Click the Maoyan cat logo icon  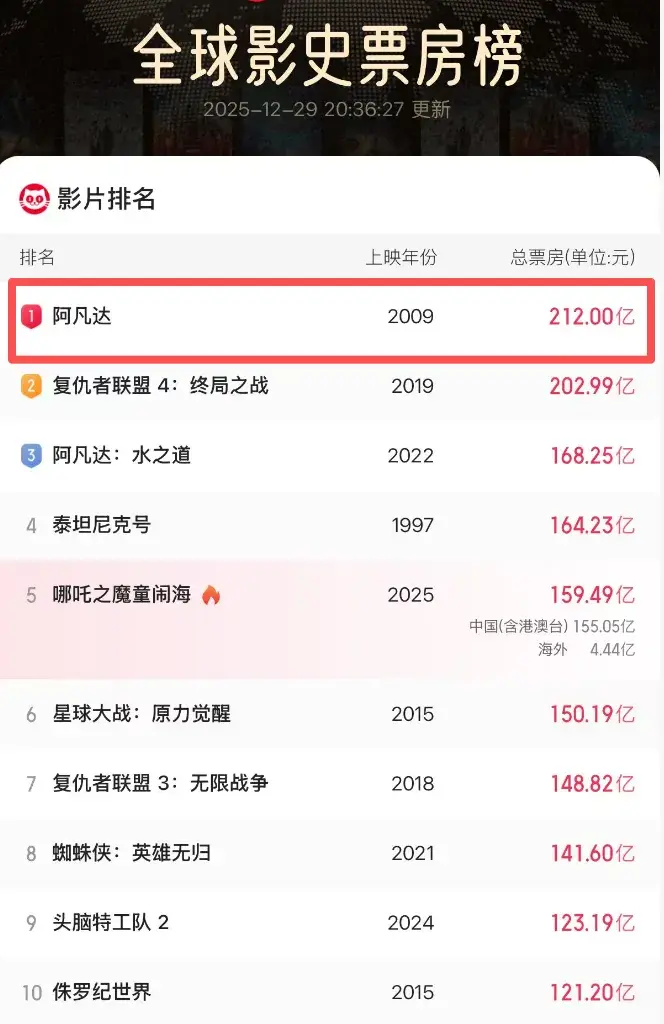[x=35, y=199]
